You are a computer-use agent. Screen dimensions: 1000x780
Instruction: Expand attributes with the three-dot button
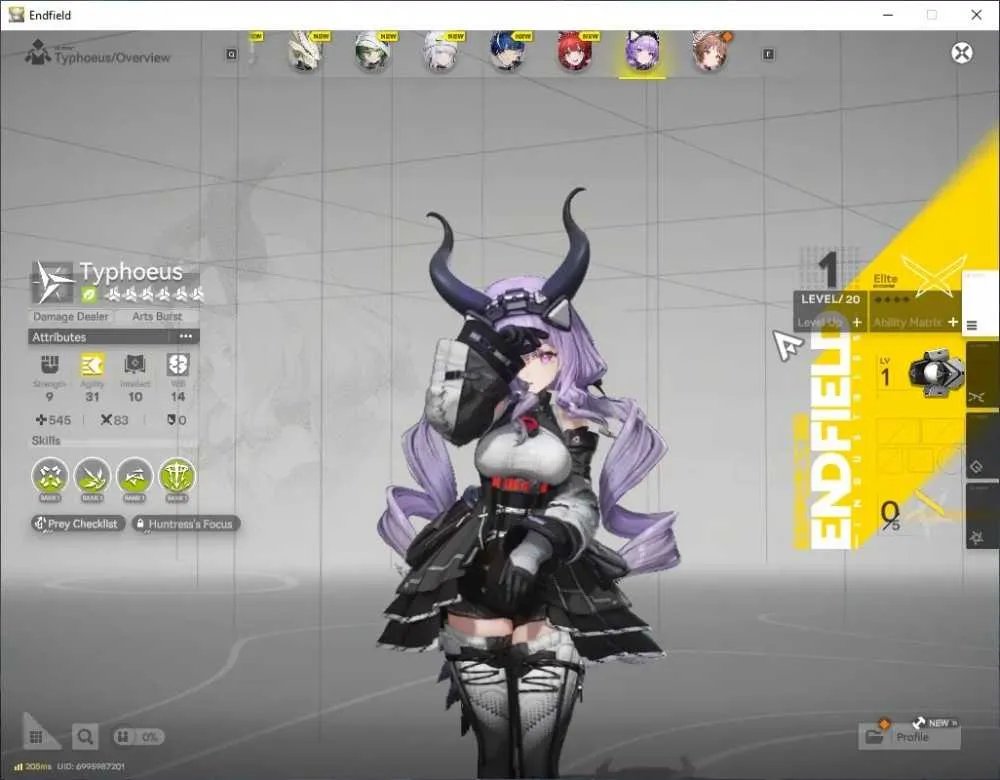(x=186, y=336)
